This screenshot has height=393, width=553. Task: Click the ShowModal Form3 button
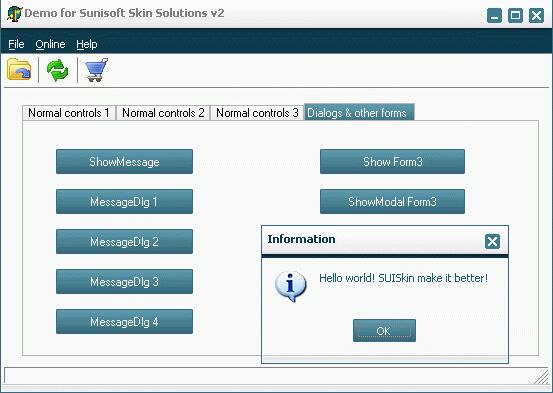tap(392, 201)
